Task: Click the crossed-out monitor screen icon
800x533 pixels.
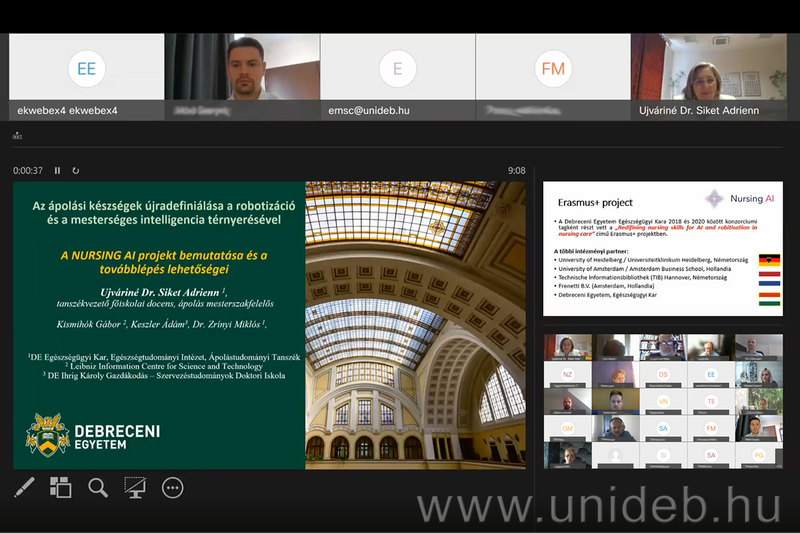Action: point(135,487)
